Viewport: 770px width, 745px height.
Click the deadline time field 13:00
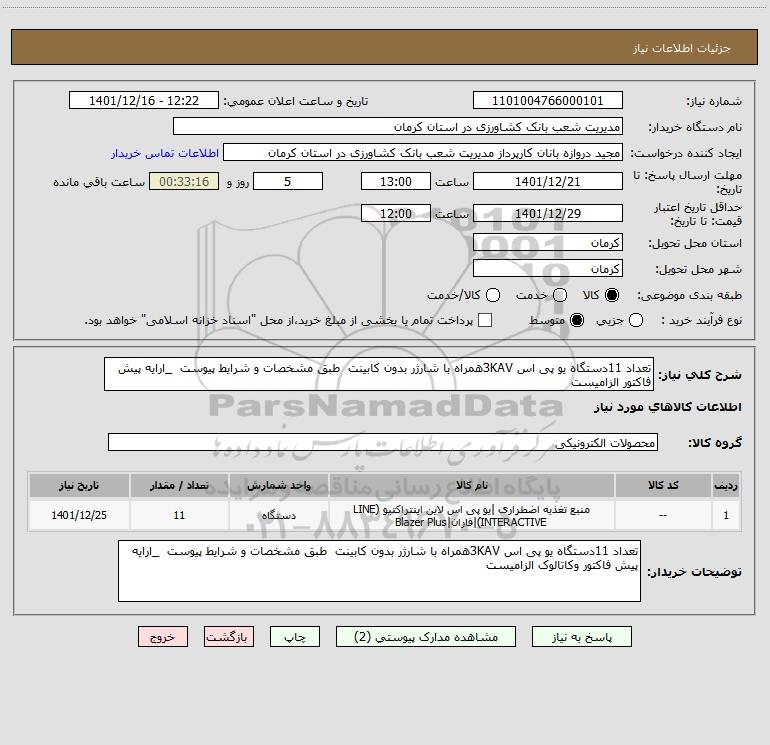[396, 181]
